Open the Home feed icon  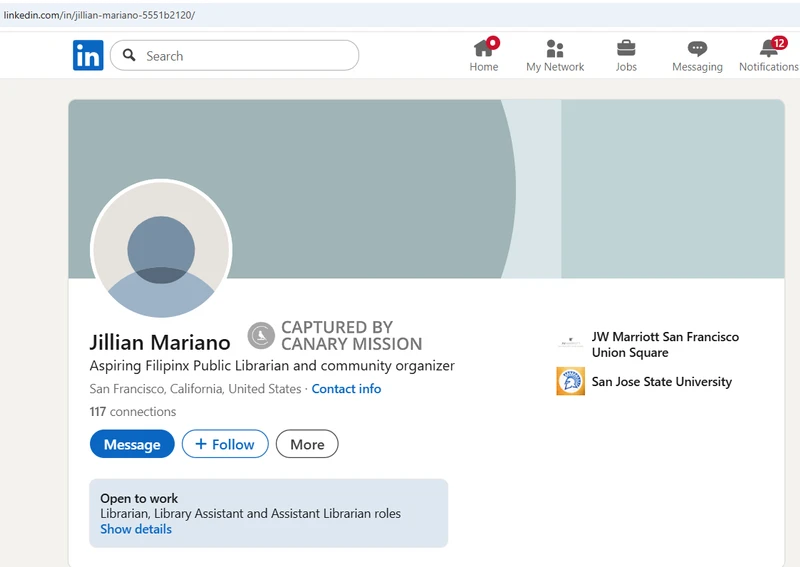(x=484, y=48)
